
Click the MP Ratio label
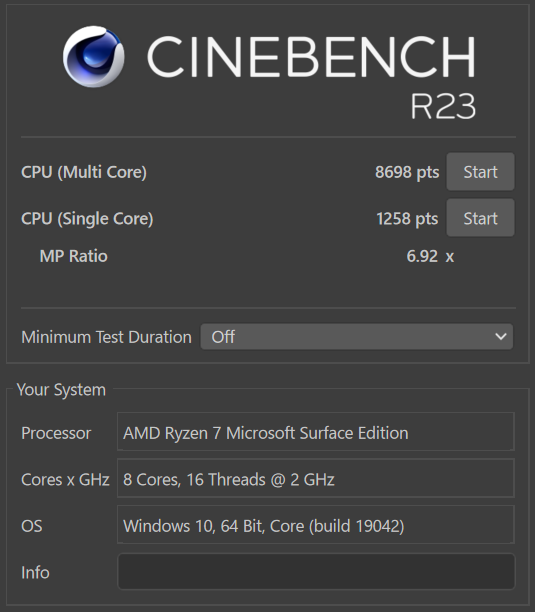coord(73,256)
